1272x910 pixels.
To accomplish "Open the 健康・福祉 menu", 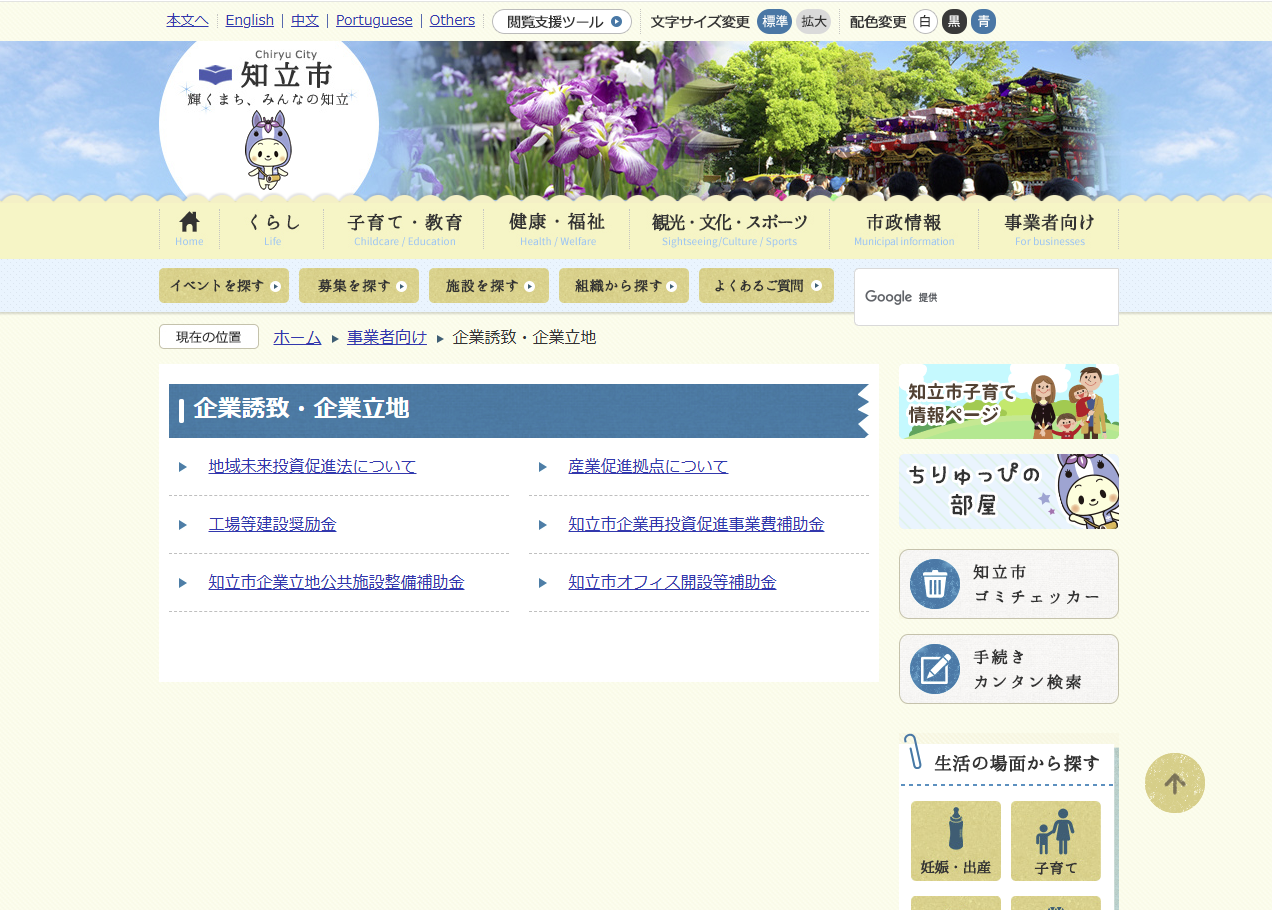I will point(557,228).
